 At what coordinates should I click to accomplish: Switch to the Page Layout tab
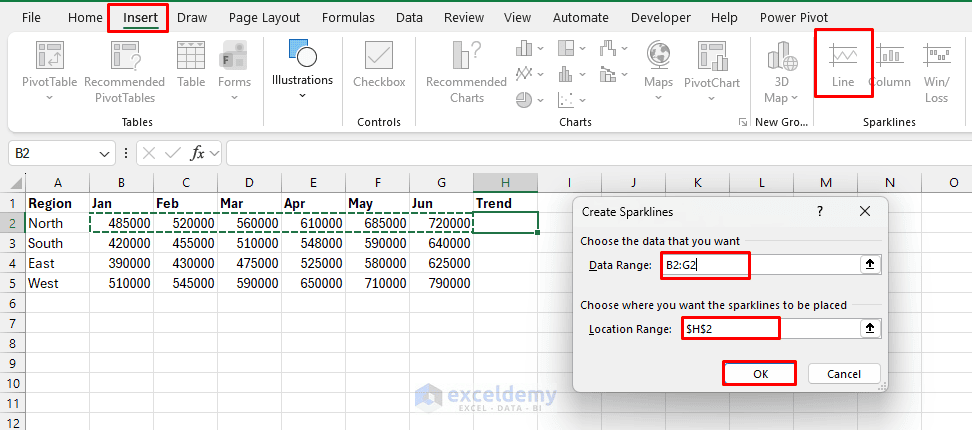coord(264,17)
